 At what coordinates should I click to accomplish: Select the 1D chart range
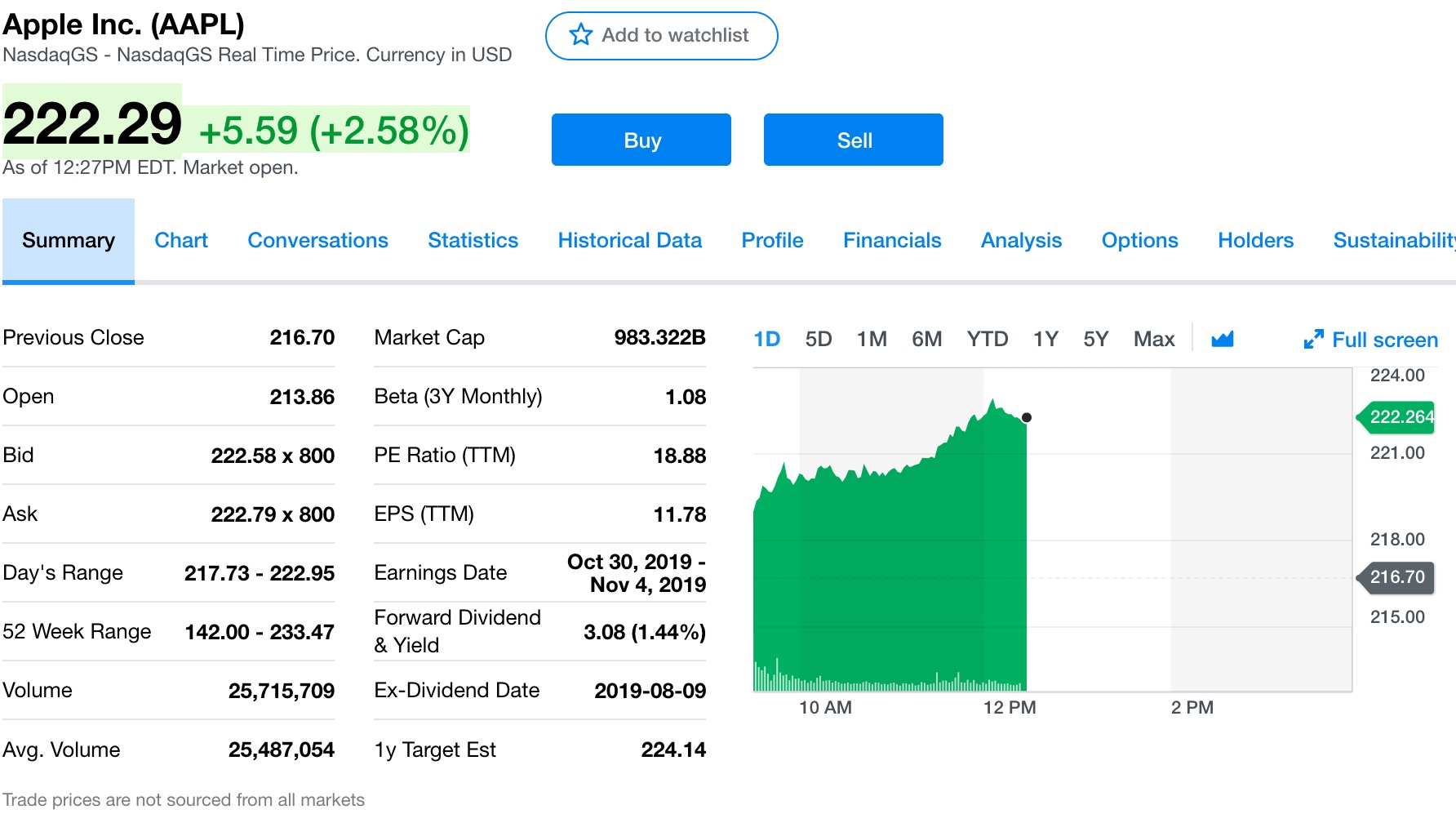pyautogui.click(x=766, y=339)
